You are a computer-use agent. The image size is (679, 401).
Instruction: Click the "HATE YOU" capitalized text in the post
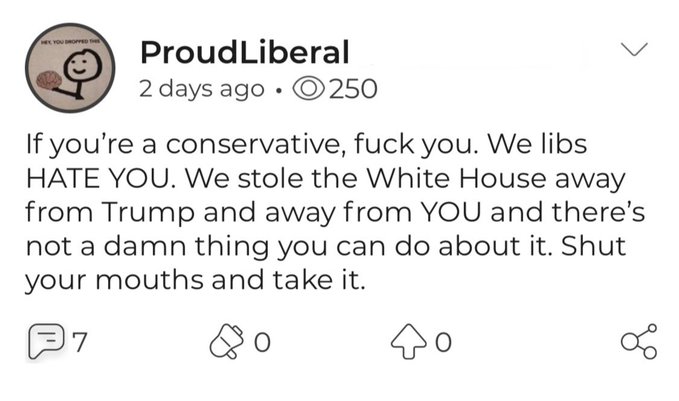[97, 178]
